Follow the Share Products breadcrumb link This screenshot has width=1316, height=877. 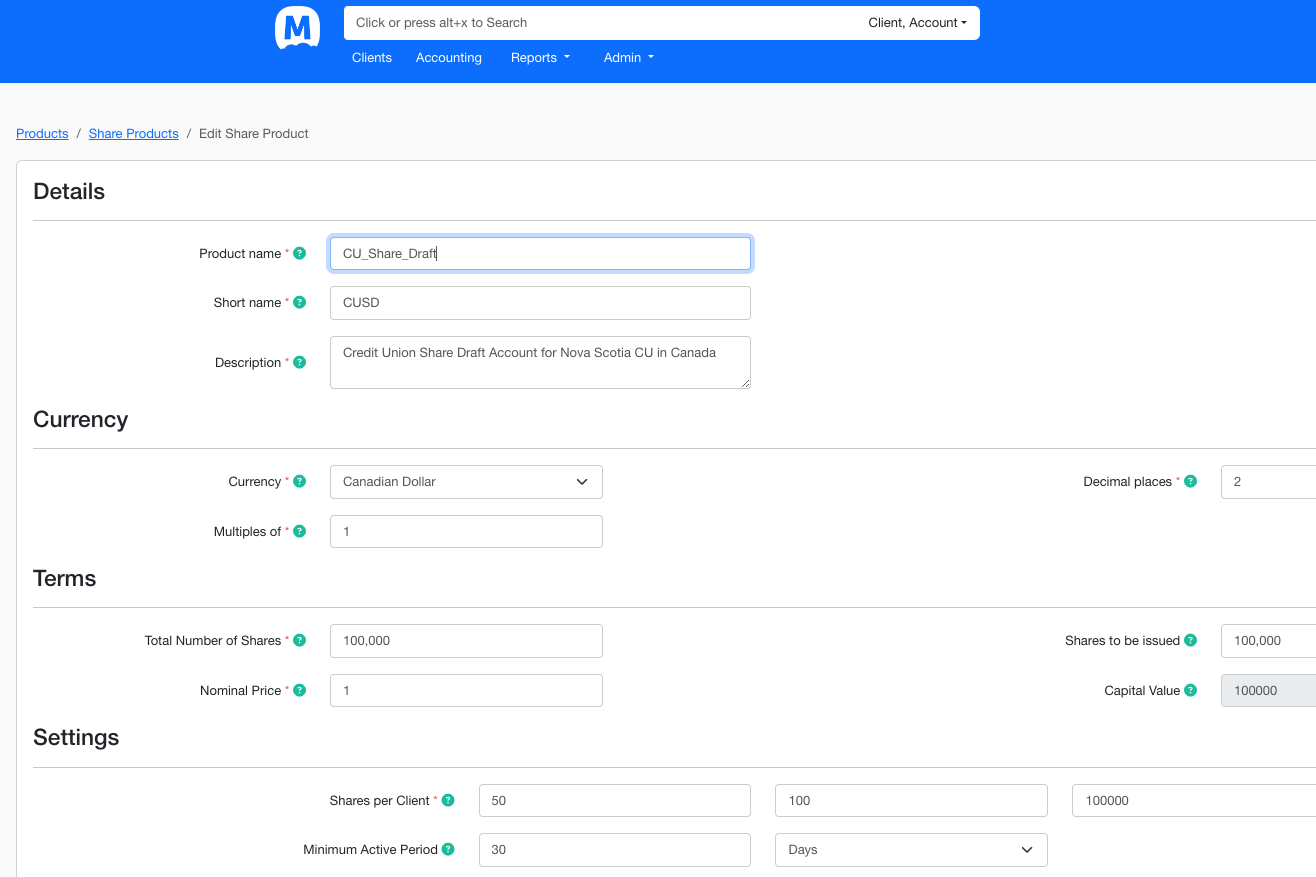(x=133, y=134)
